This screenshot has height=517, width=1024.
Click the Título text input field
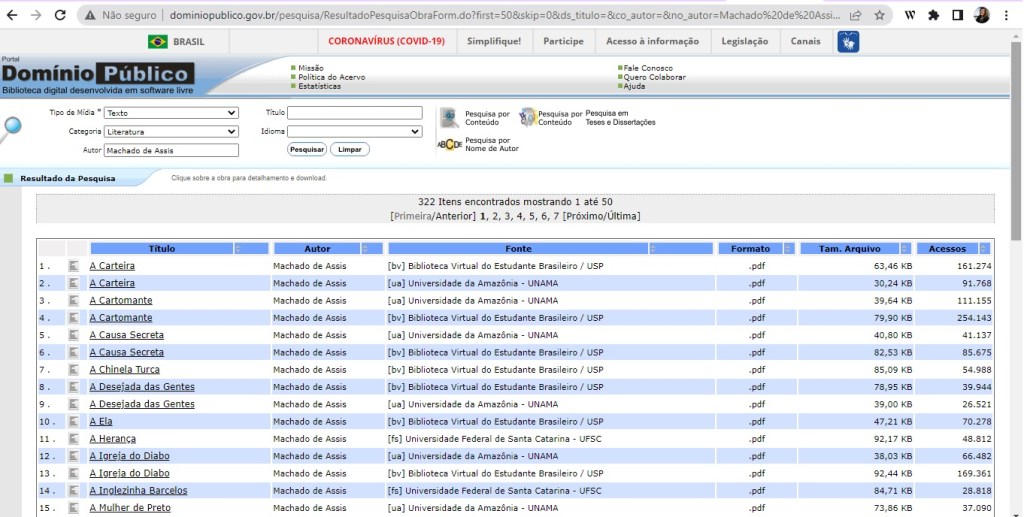pos(355,113)
